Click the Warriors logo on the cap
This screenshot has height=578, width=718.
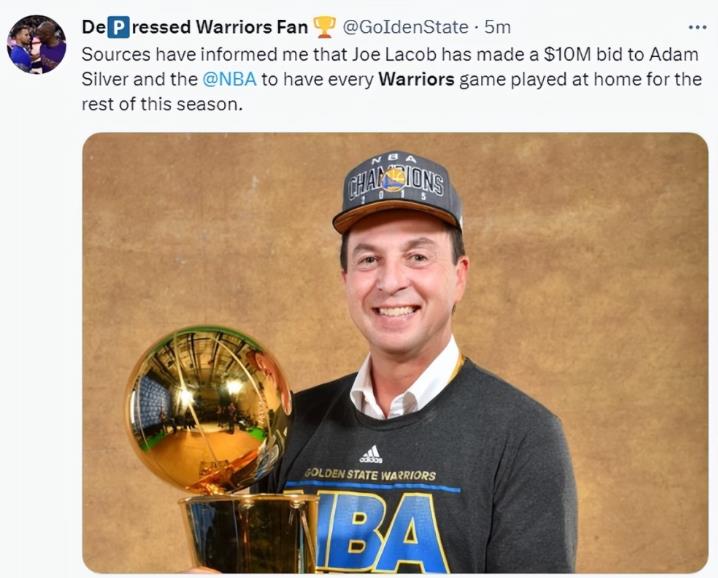(x=394, y=180)
